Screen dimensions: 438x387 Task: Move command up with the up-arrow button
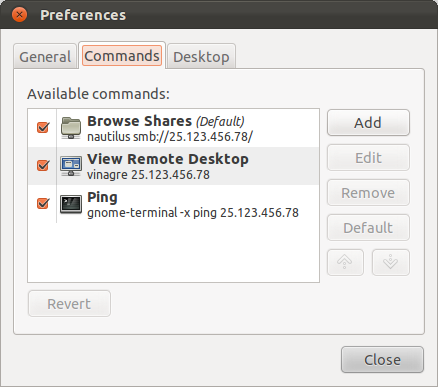(x=345, y=262)
